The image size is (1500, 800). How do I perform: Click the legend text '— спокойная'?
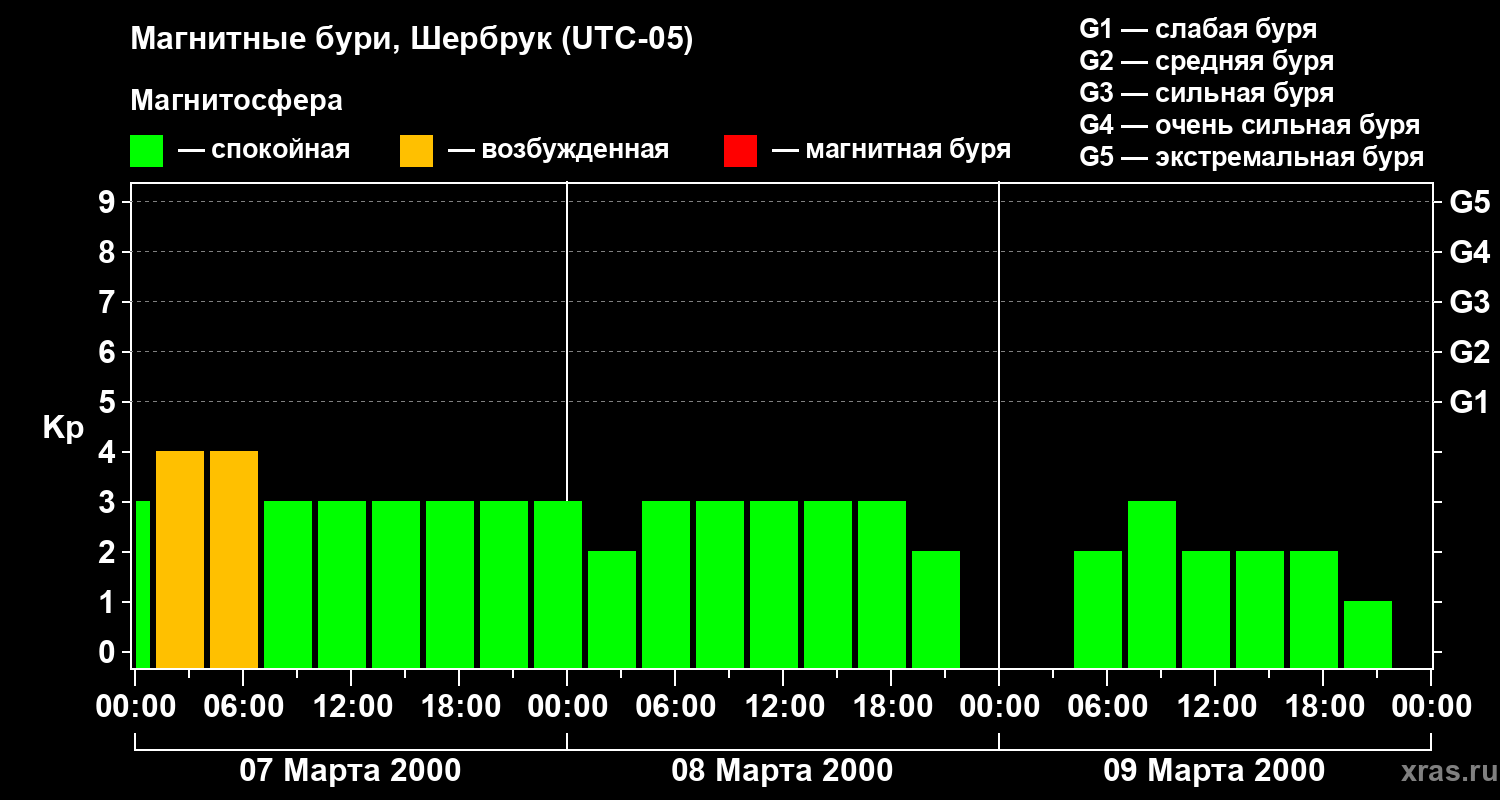pos(263,151)
